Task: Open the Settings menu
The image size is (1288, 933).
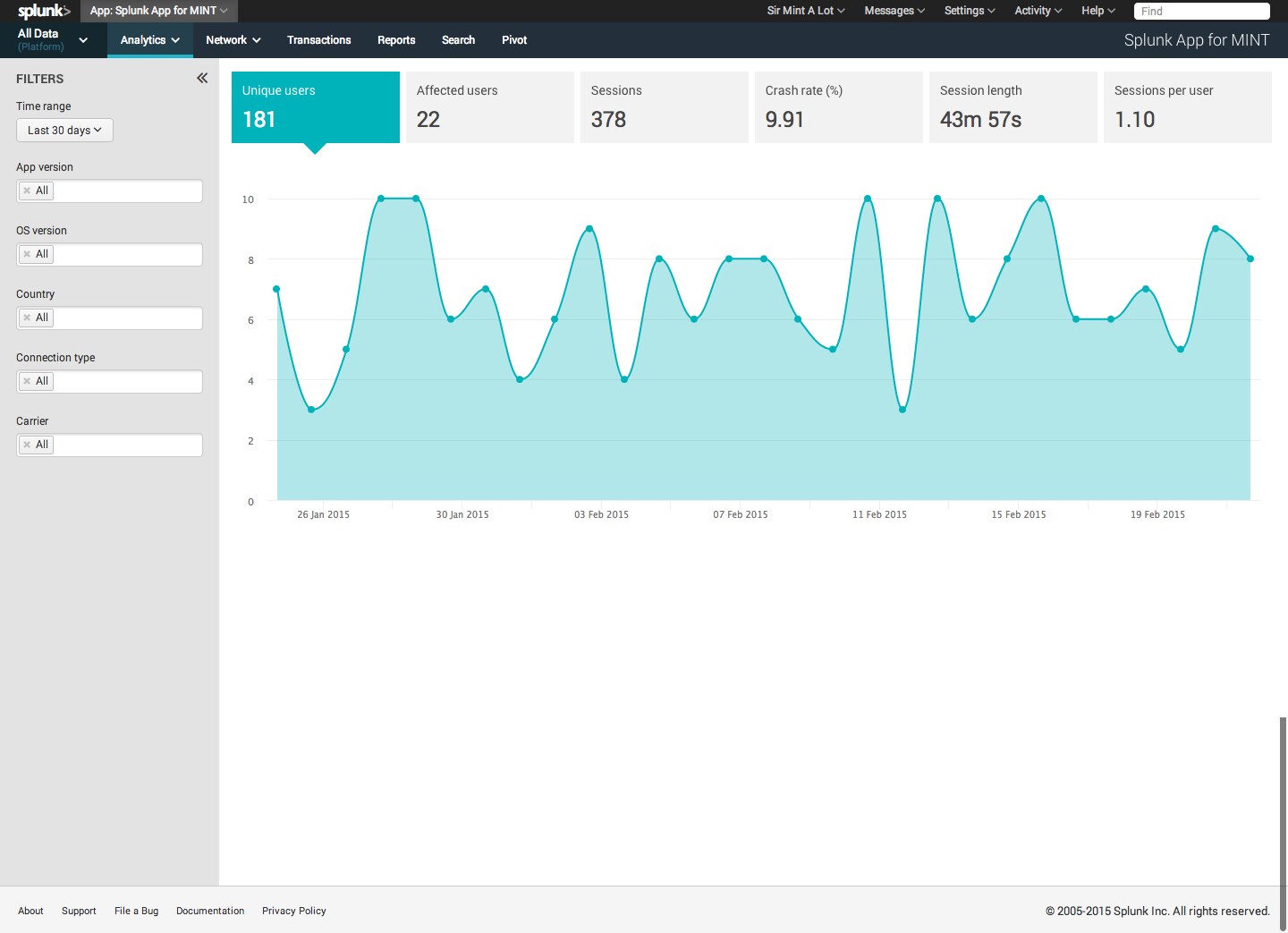Action: [x=970, y=11]
